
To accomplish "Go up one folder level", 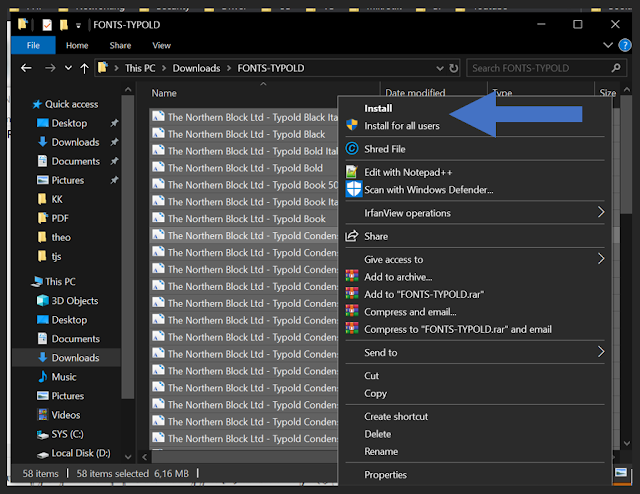I will click(84, 68).
